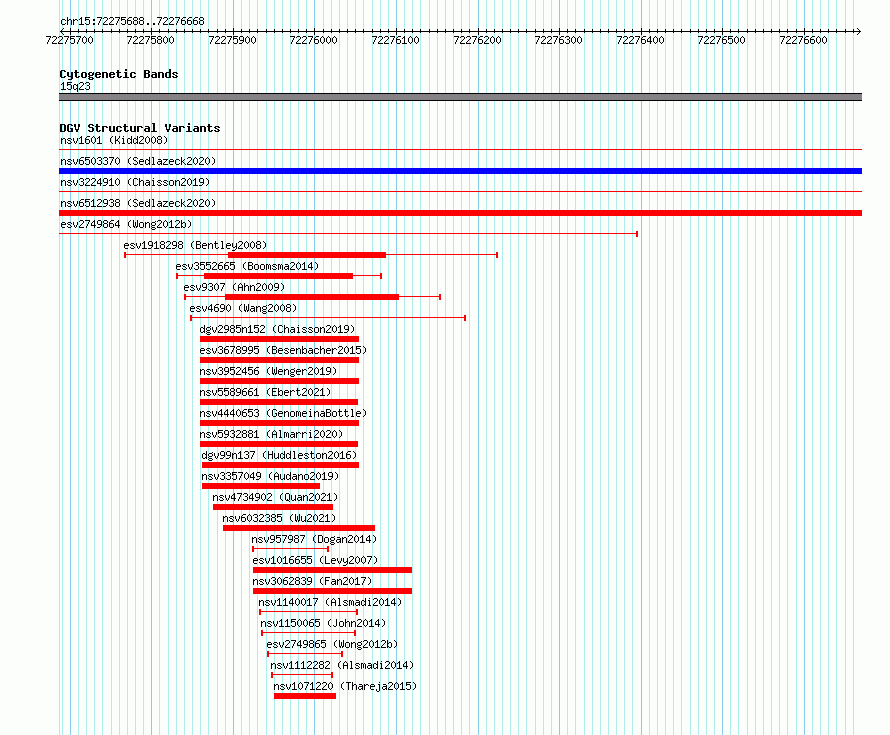Click the nsv1601 (Kidd2008) variant label
The height and width of the screenshot is (735, 890).
pyautogui.click(x=114, y=140)
